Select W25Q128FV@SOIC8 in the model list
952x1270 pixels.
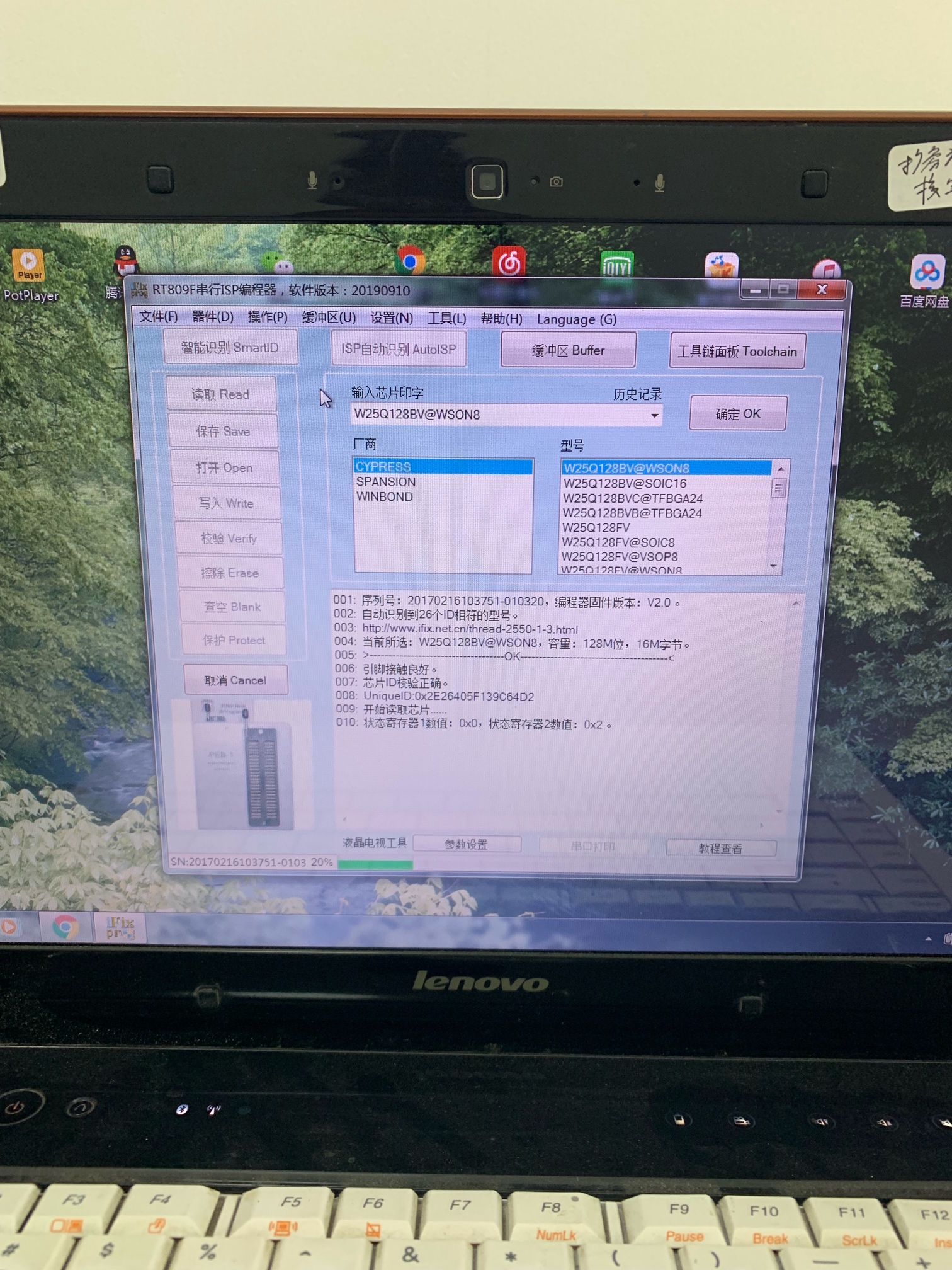pyautogui.click(x=618, y=542)
